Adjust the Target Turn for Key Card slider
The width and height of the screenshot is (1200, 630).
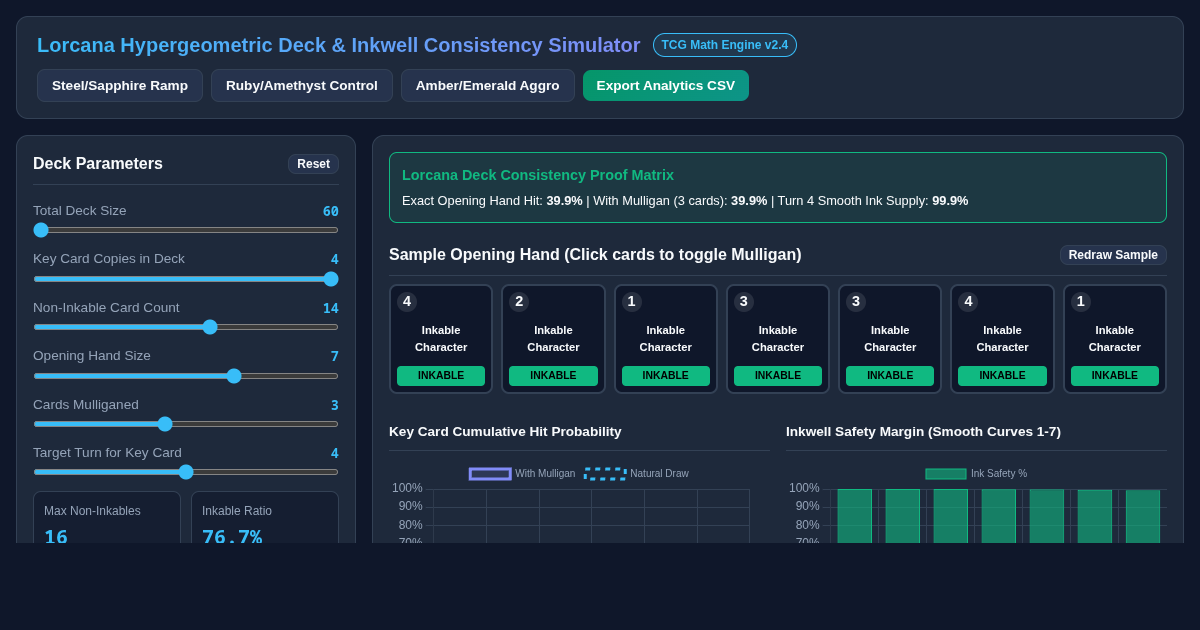186,472
